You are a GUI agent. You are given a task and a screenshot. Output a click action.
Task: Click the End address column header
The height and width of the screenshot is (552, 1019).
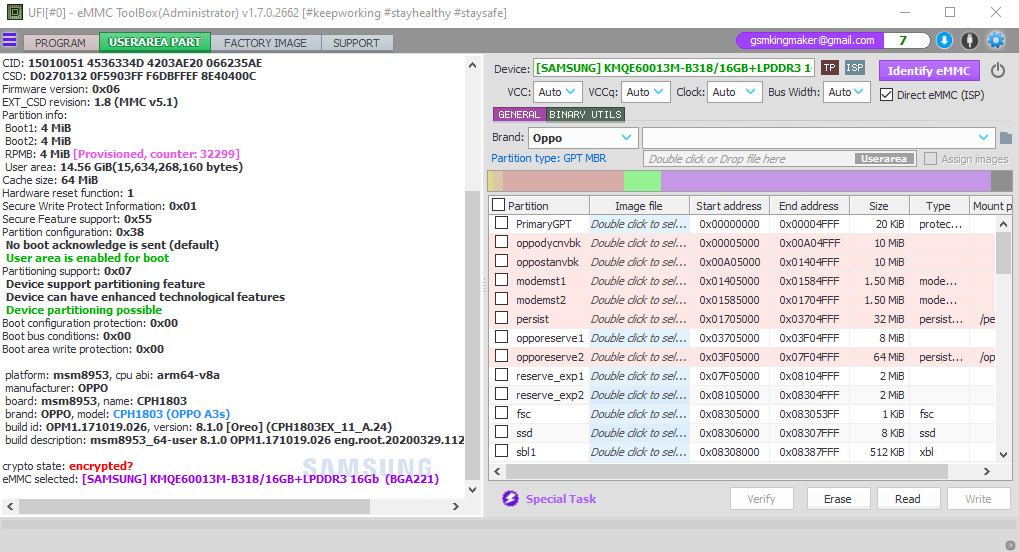tap(809, 205)
